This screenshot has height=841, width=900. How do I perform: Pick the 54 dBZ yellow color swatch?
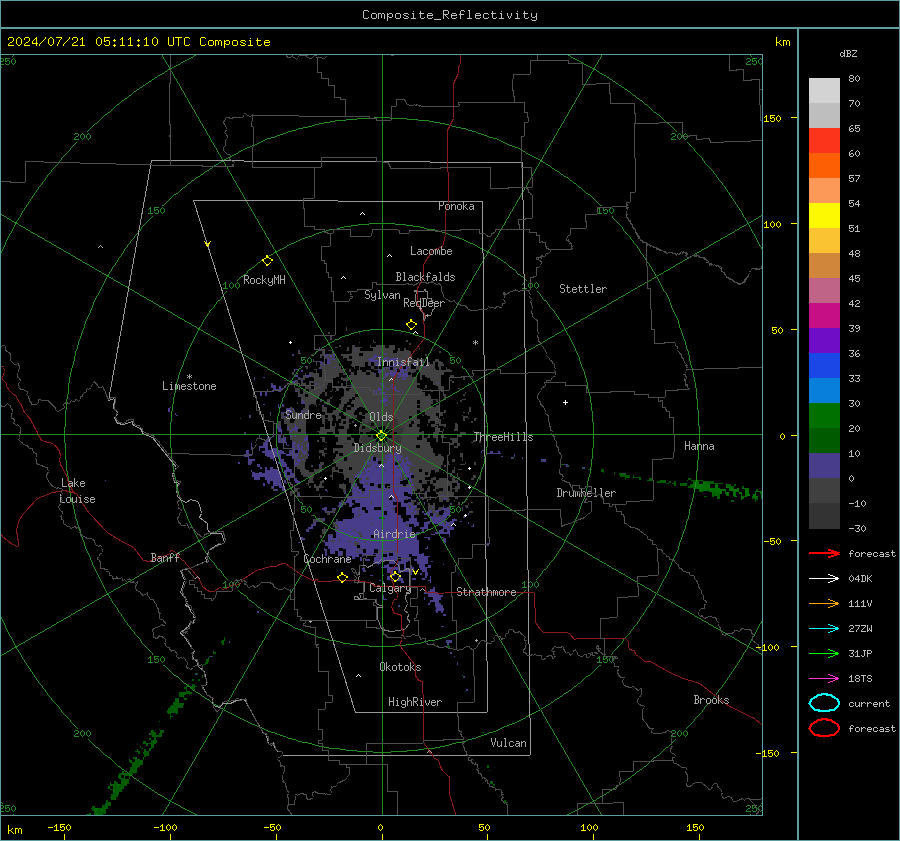point(824,215)
